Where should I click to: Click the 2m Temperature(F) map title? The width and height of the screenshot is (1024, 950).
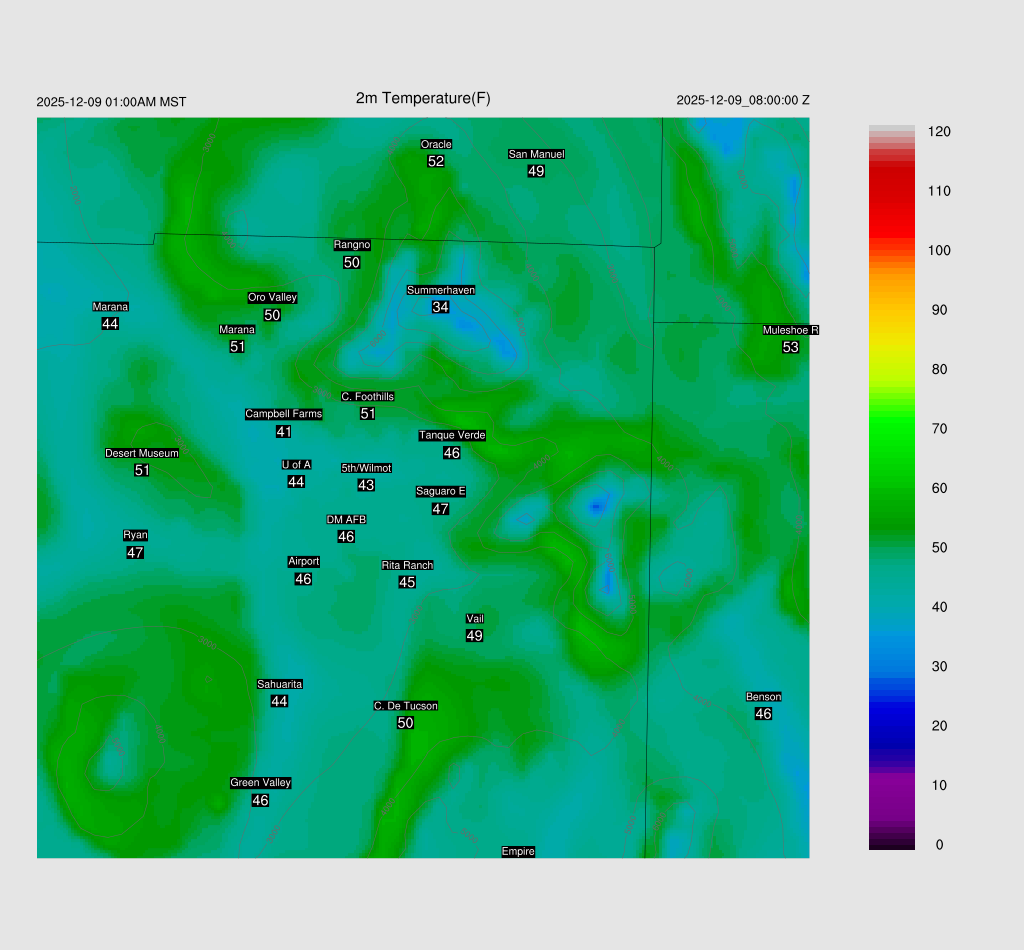click(x=423, y=98)
